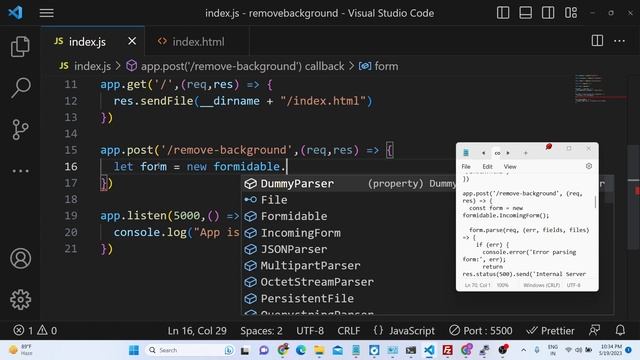This screenshot has height=360, width=640.
Task: Open the Manage gear in activity bar
Action: click(x=20, y=300)
